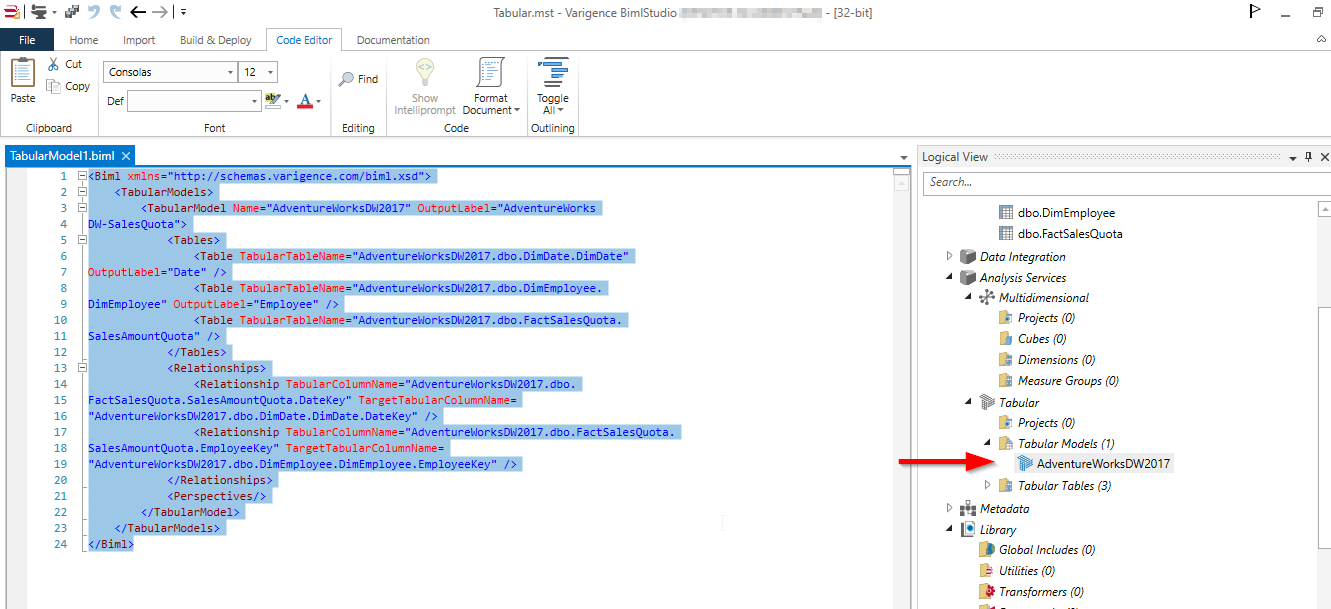The width and height of the screenshot is (1331, 609).
Task: Collapse the TabularModels element on line 2
Action: click(81, 192)
